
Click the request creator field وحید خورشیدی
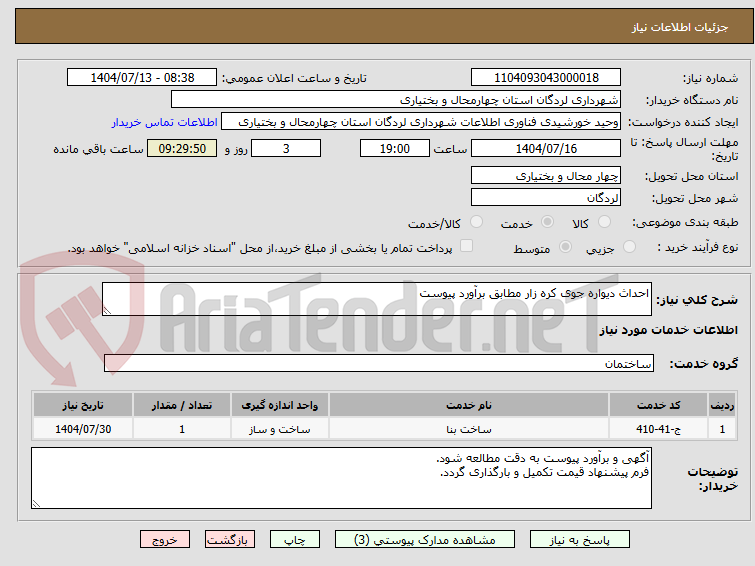point(421,122)
